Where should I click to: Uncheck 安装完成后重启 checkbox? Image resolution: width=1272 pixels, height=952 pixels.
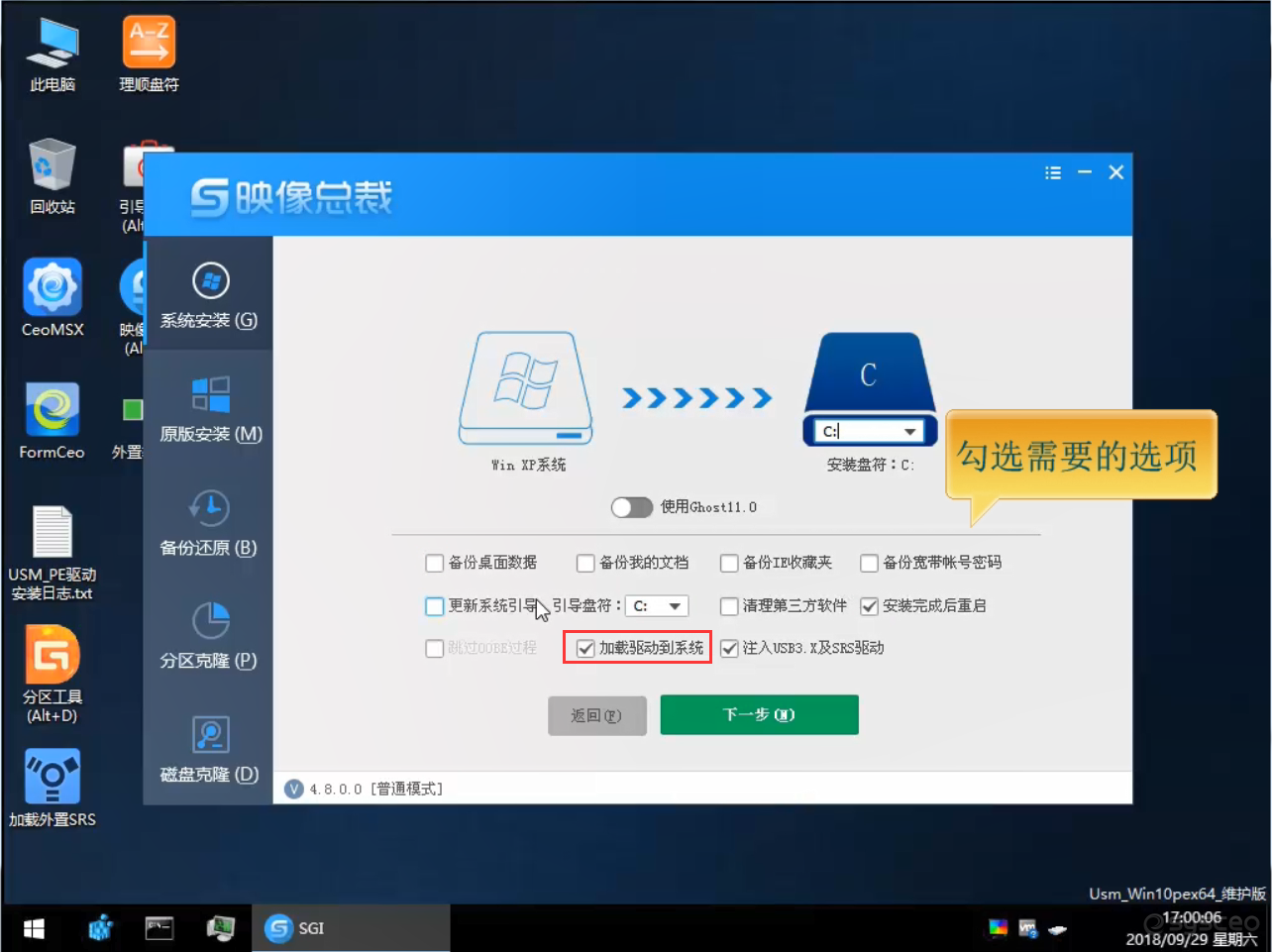coord(869,606)
